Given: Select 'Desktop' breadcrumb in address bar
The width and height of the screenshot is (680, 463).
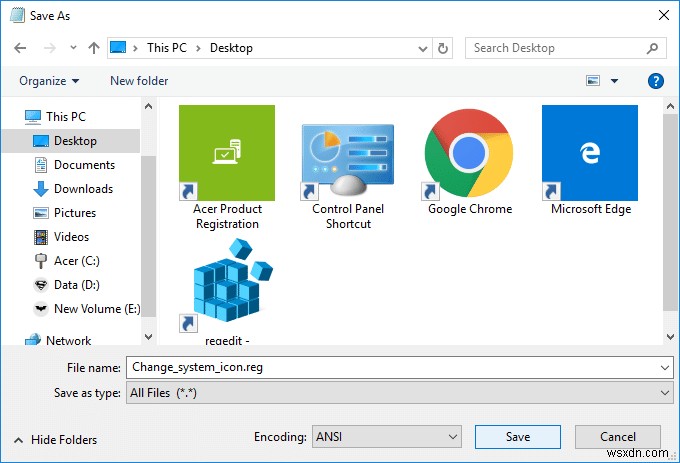Looking at the screenshot, I should pos(231,48).
